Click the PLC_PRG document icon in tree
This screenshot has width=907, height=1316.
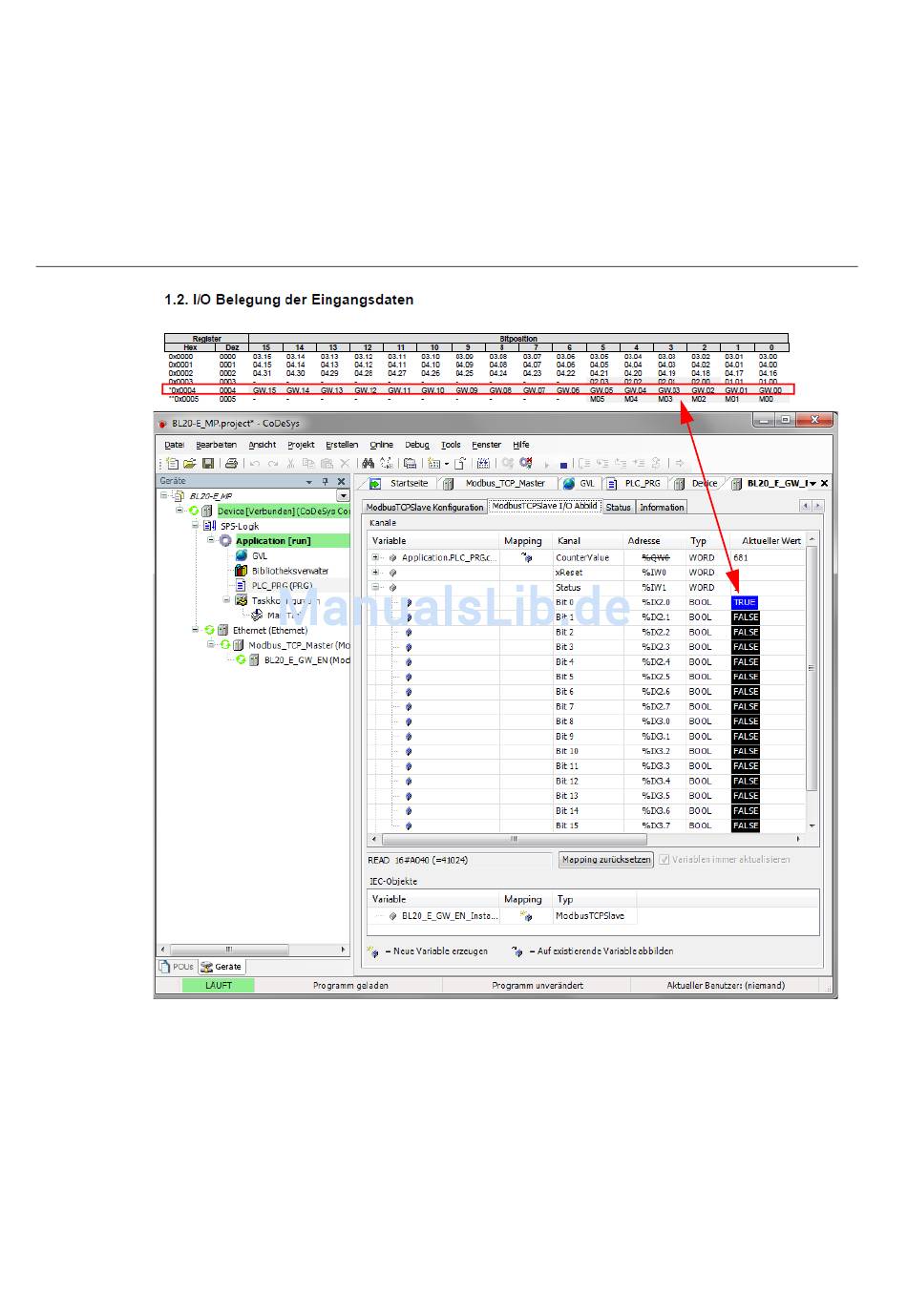(242, 586)
